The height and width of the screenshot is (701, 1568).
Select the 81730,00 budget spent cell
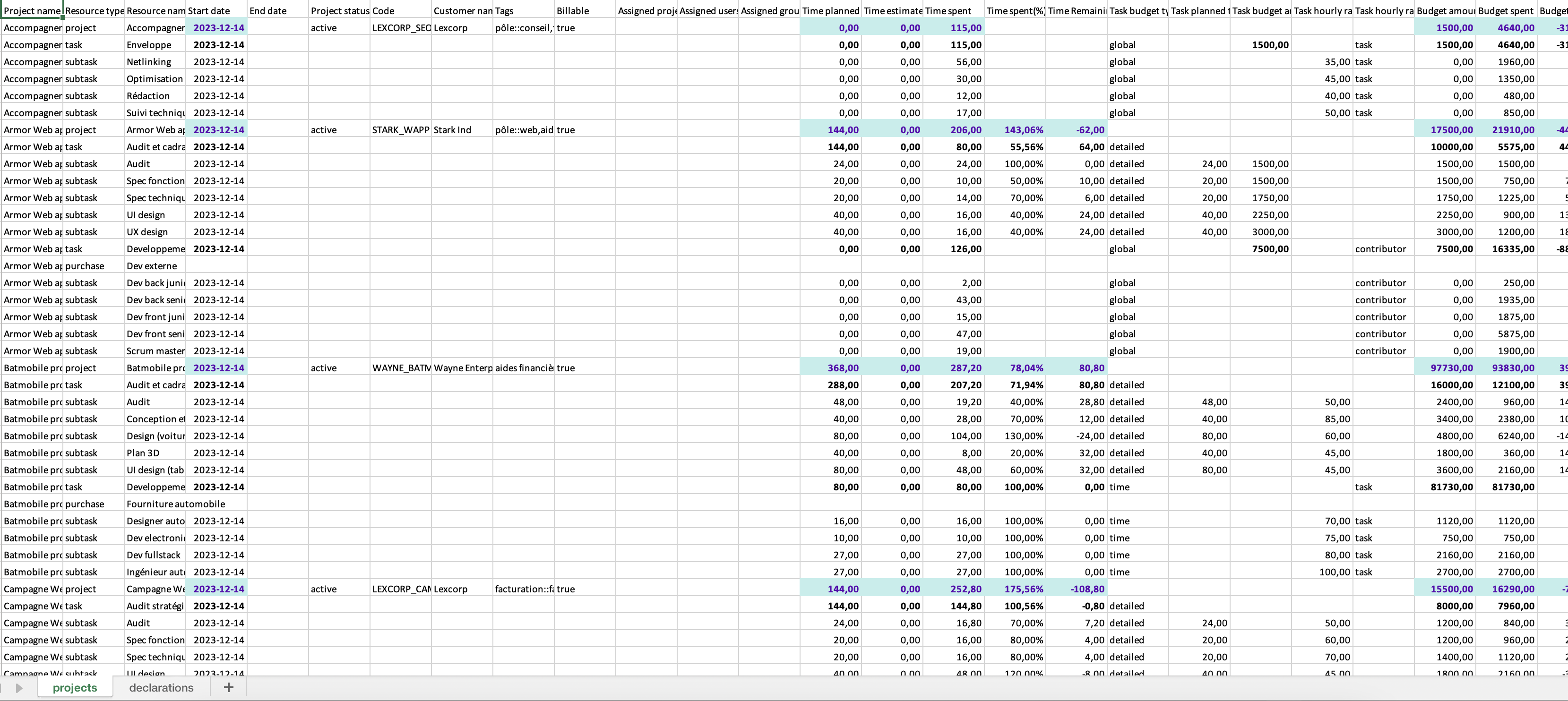(x=1507, y=487)
